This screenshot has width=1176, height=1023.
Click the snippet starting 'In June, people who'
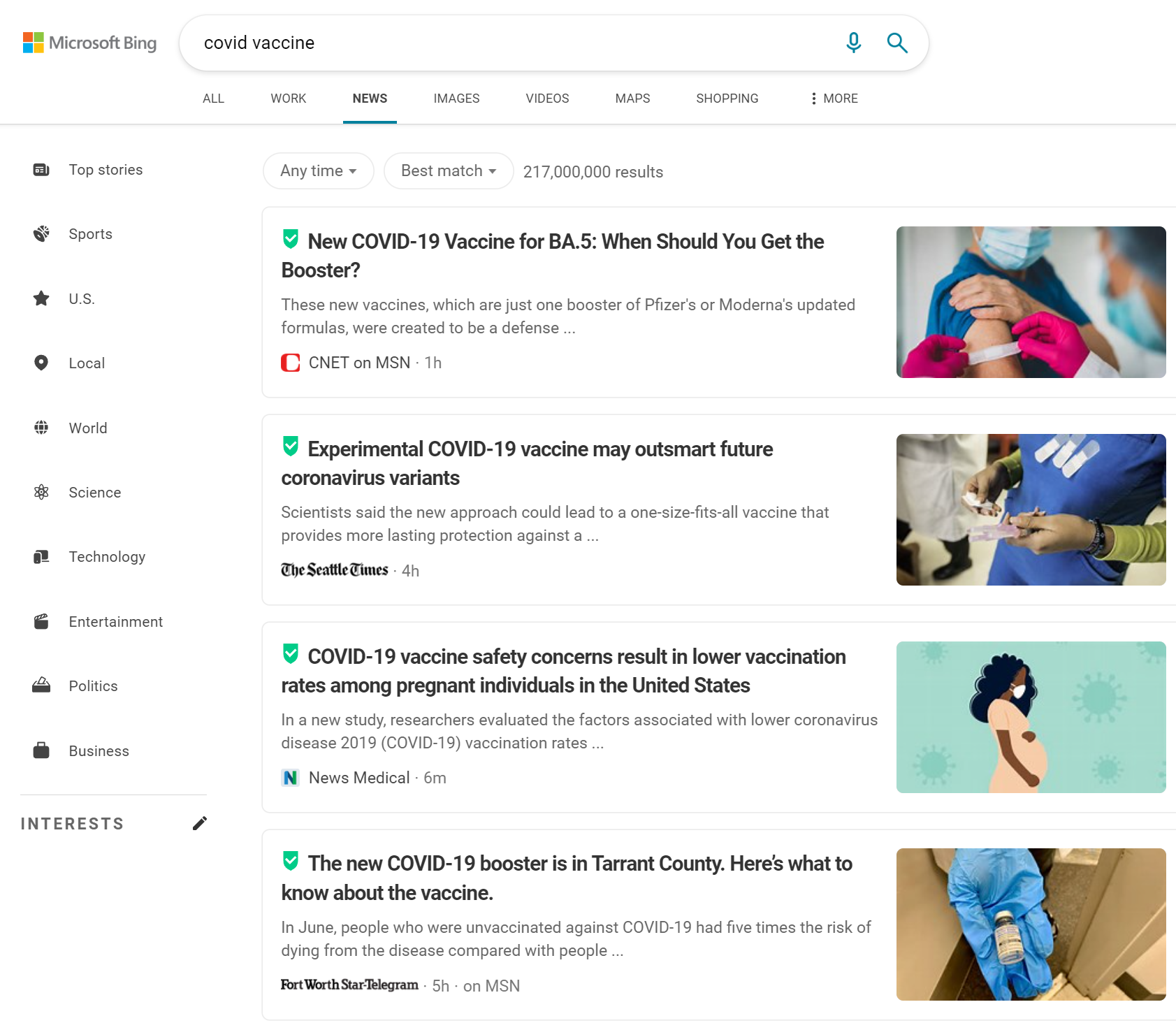point(576,938)
